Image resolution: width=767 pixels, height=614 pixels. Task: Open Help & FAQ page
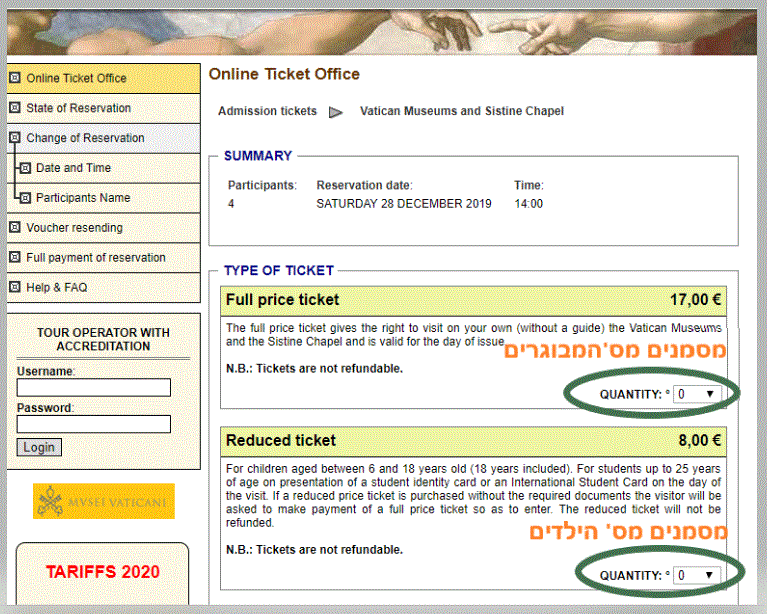pos(104,287)
